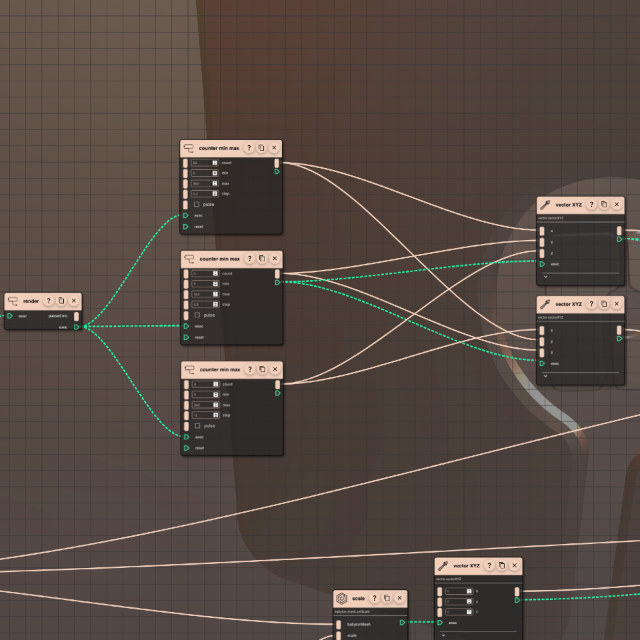Click the render node's exec output port
640x640 pixels.
coord(76,327)
